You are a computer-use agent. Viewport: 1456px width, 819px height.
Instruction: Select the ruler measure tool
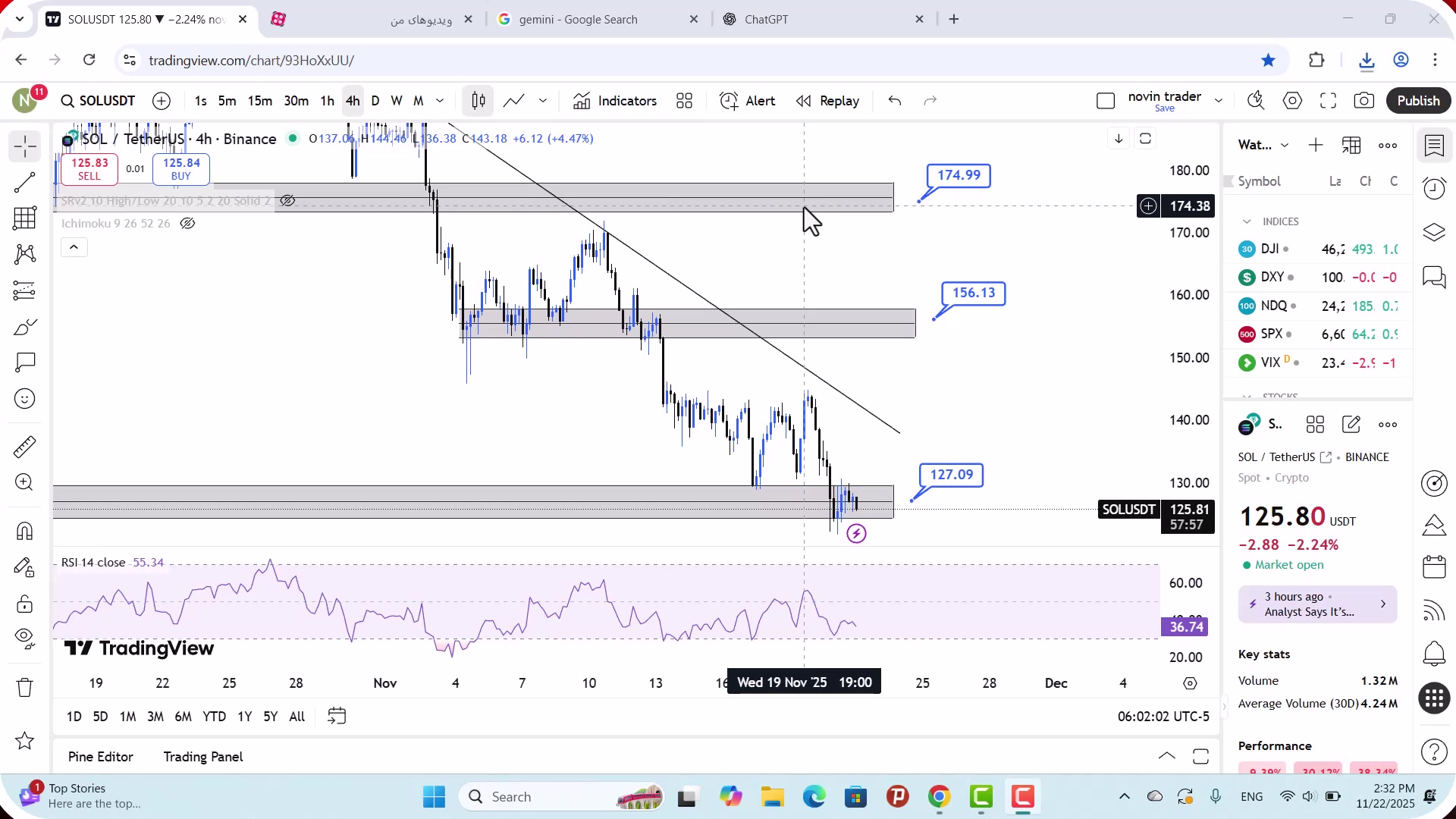coord(24,447)
